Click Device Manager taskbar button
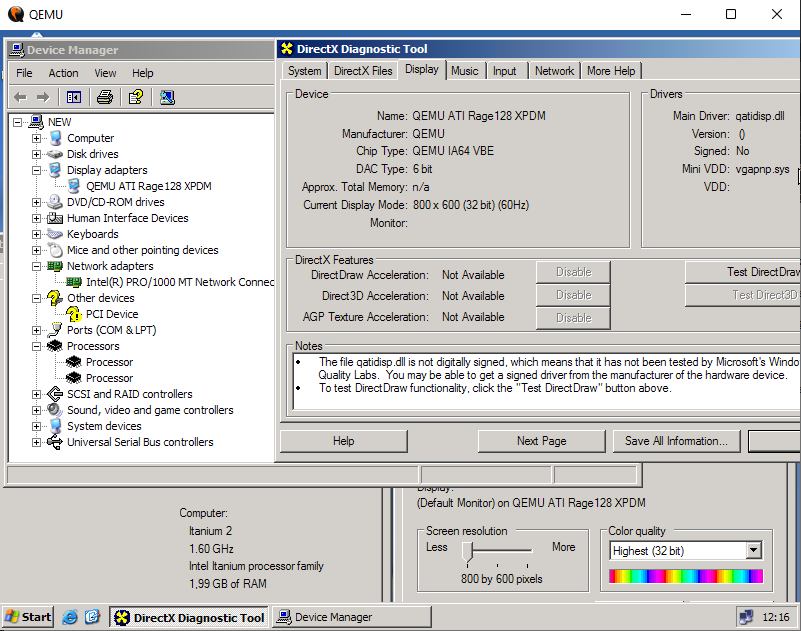This screenshot has height=631, width=801. pos(352,617)
